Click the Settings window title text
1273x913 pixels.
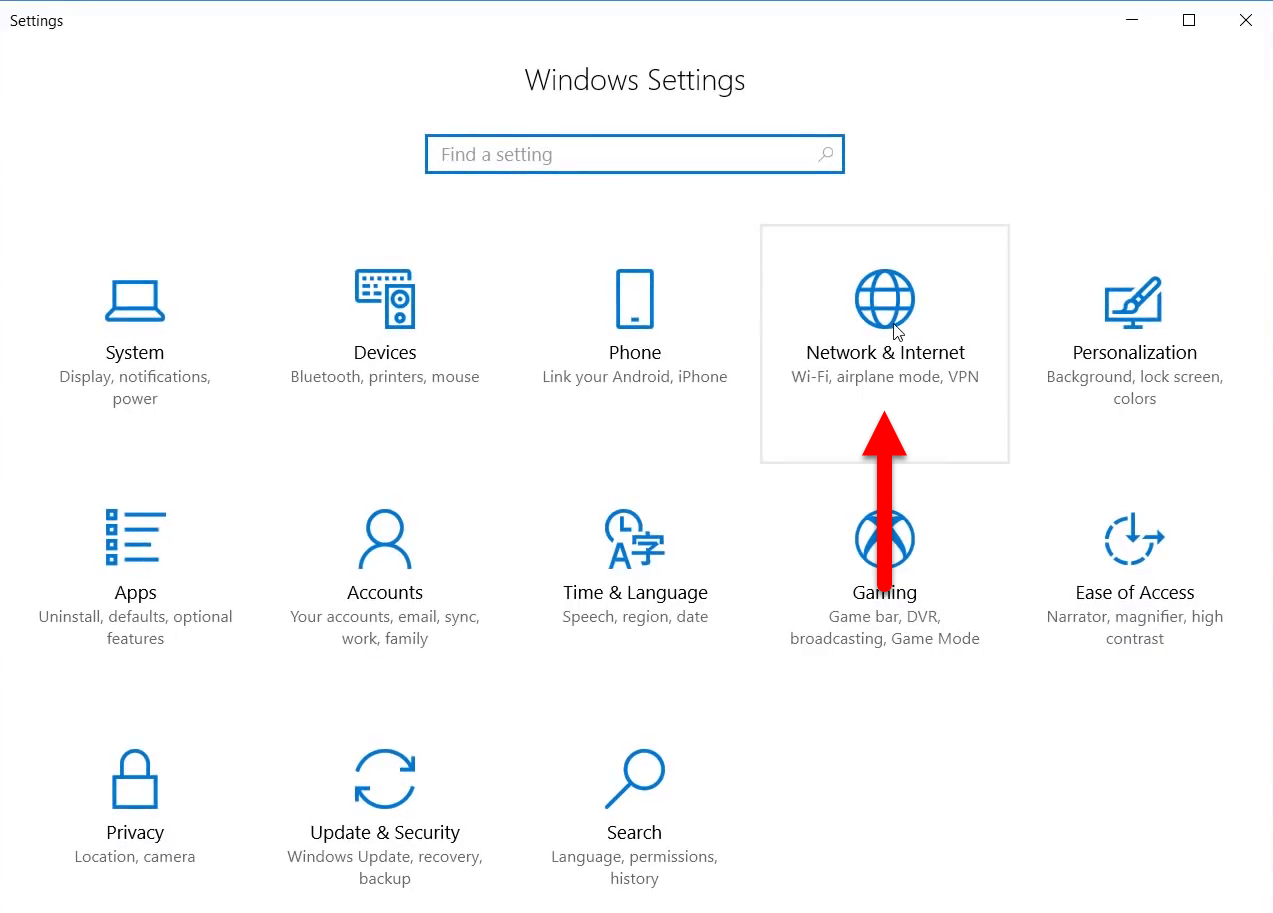tap(37, 21)
